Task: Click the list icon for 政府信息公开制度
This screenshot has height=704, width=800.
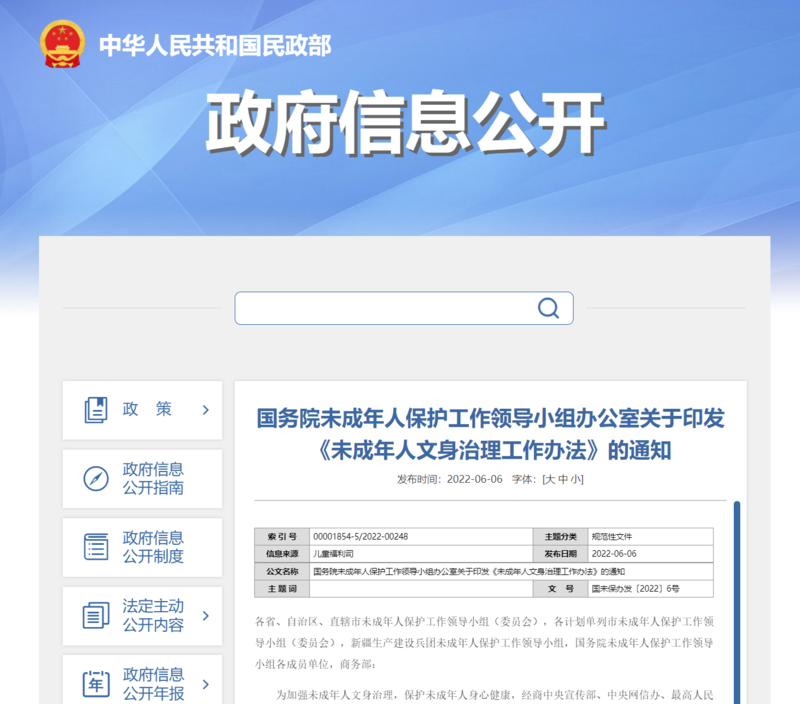Action: [96, 547]
